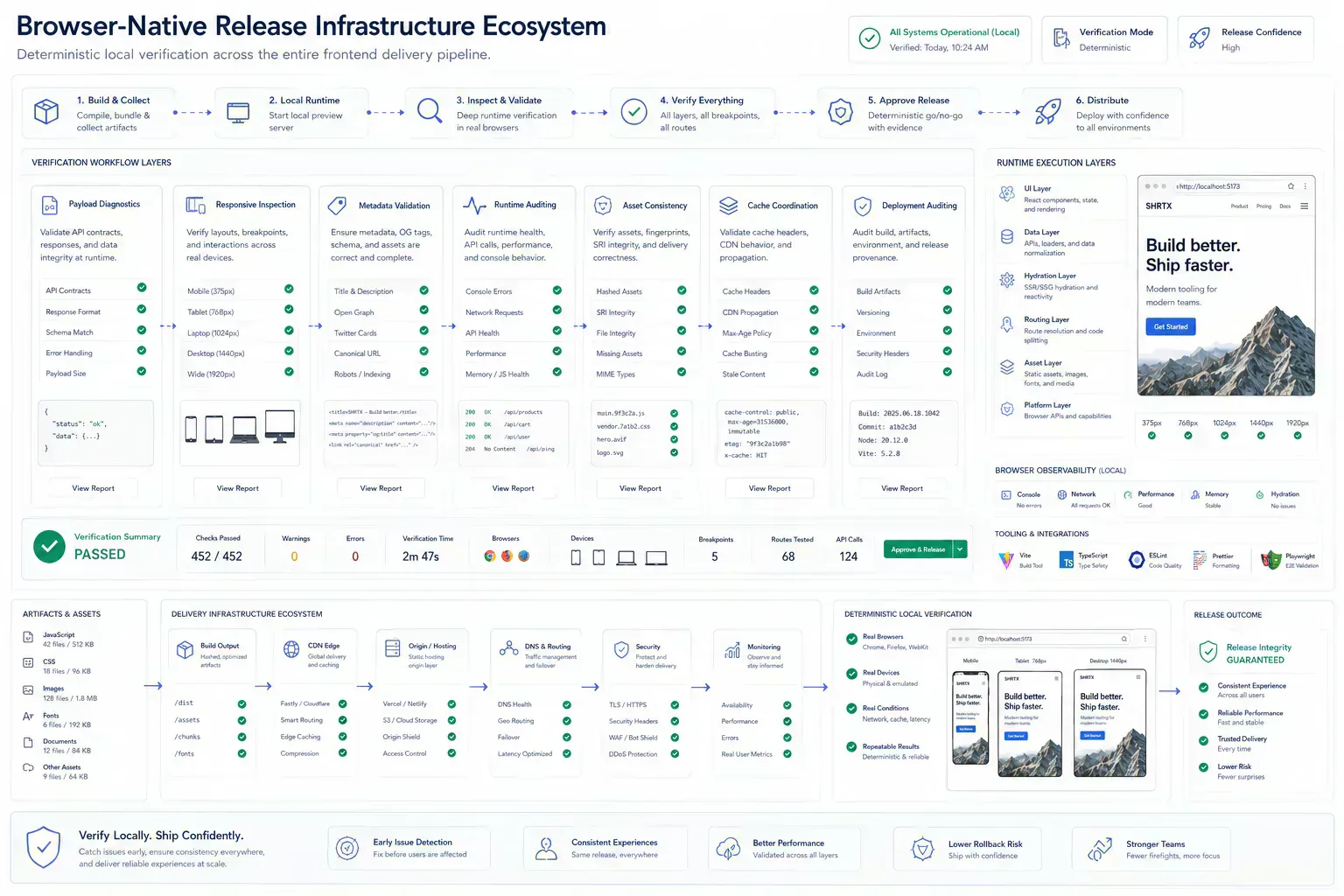This screenshot has width=1344, height=896.
Task: Bookmark page with star icon in preview browser
Action: [x=1291, y=186]
